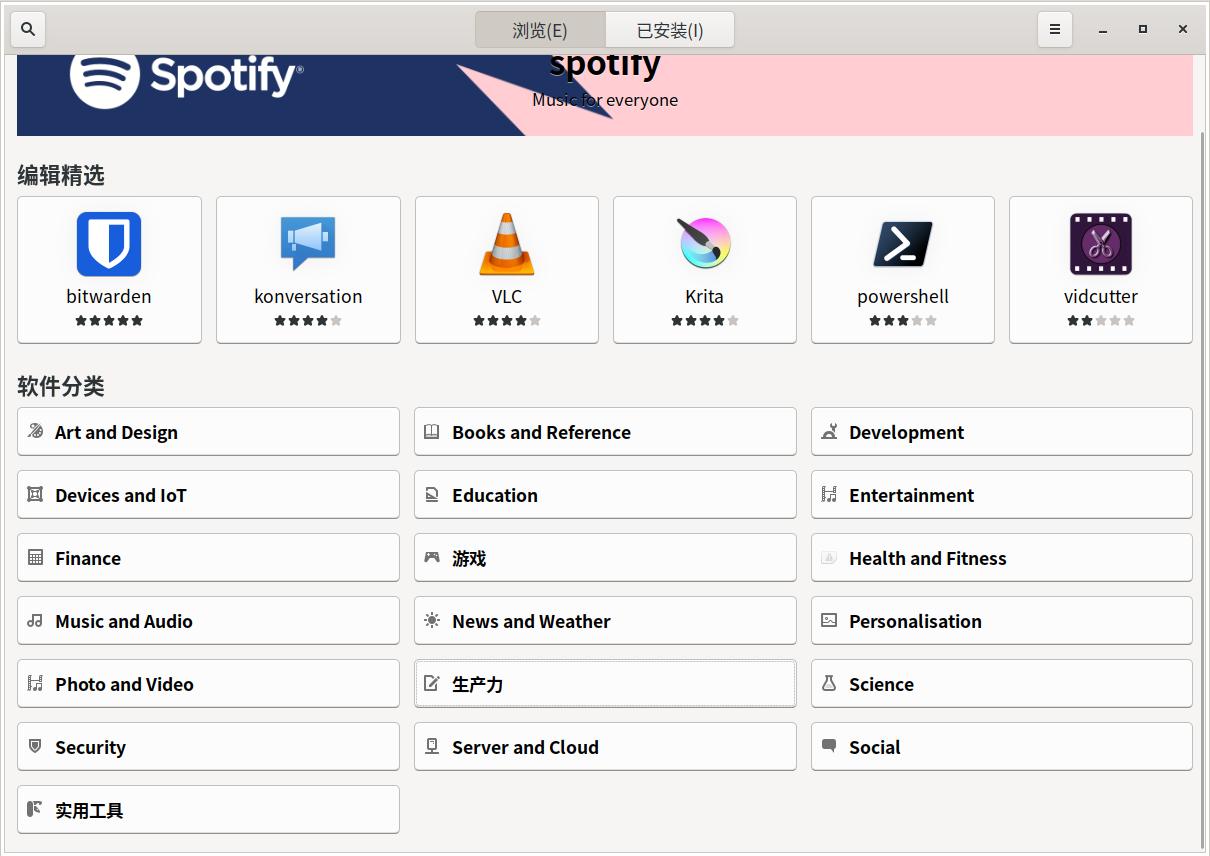Click the 游戏 category label
Viewport: 1210px width, 856px height.
click(469, 558)
